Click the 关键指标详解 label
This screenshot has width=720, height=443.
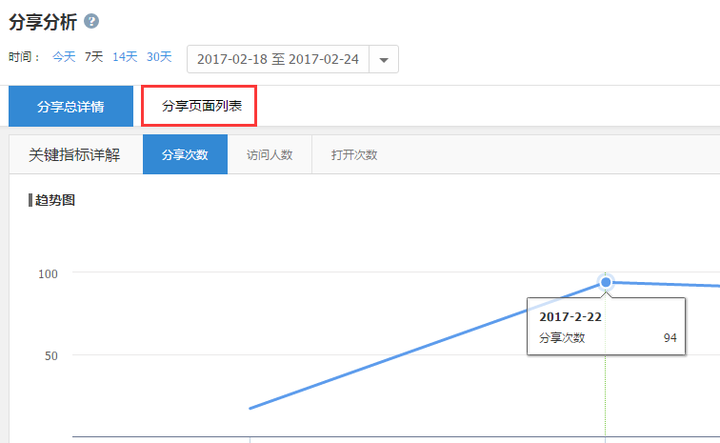[x=74, y=155]
